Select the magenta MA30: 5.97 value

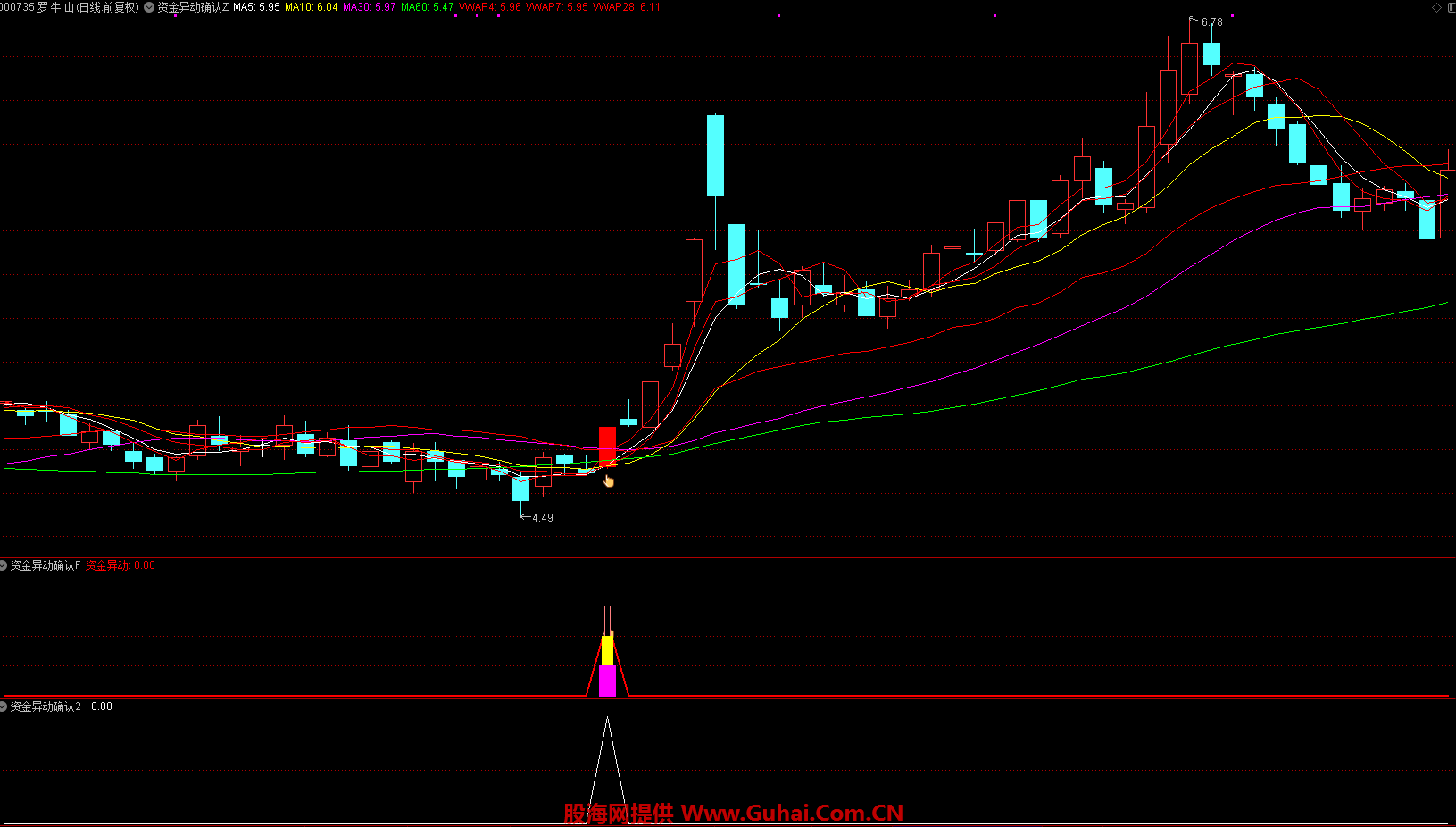(369, 7)
